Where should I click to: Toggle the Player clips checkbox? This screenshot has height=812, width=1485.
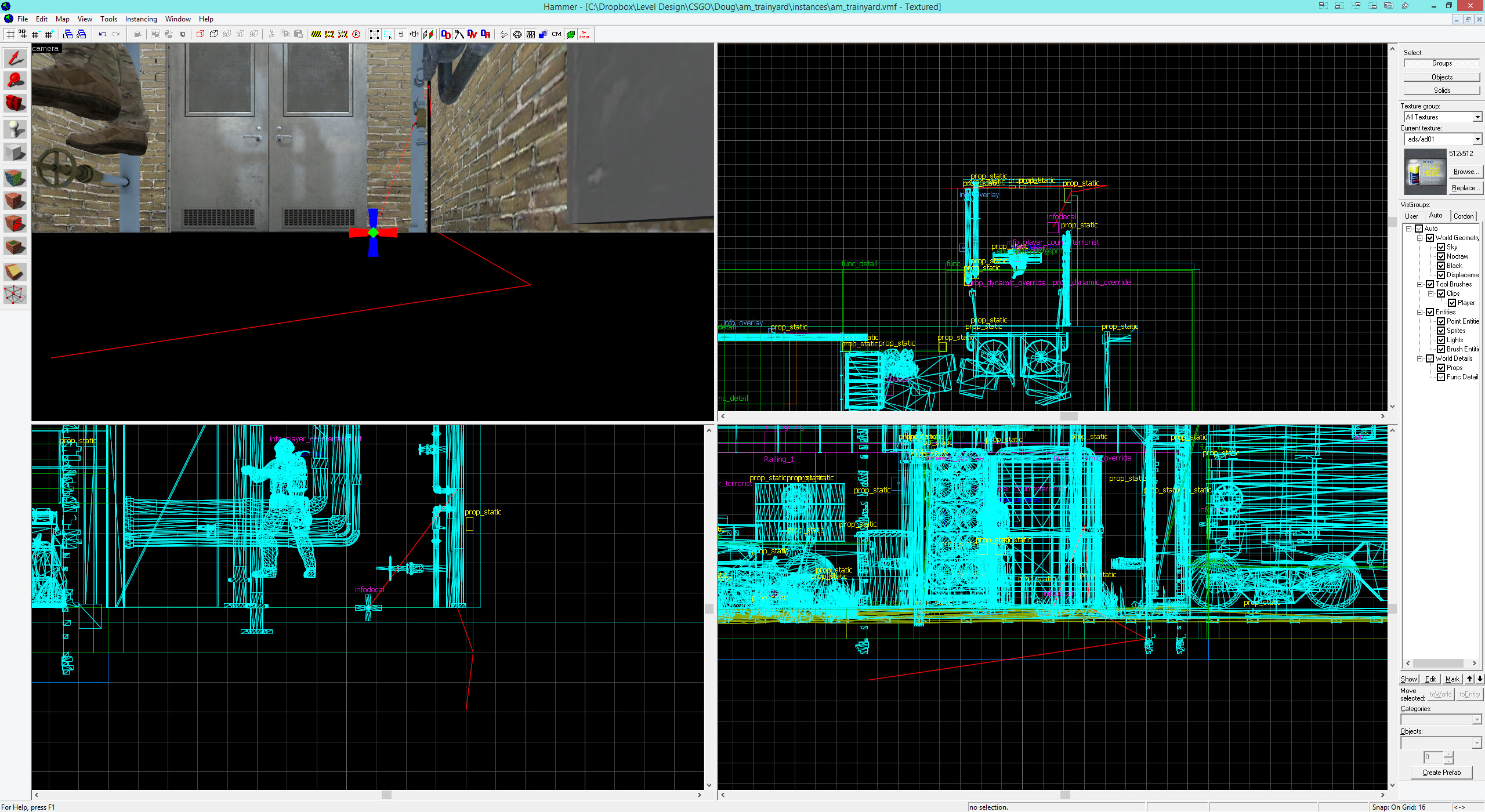click(x=1452, y=303)
